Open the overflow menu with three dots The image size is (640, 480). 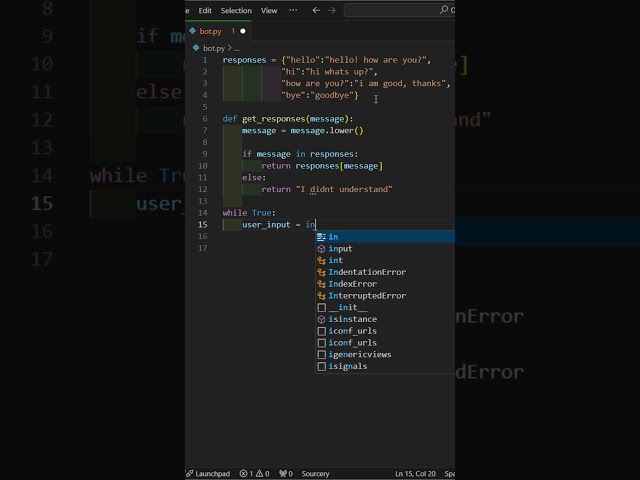pyautogui.click(x=293, y=10)
